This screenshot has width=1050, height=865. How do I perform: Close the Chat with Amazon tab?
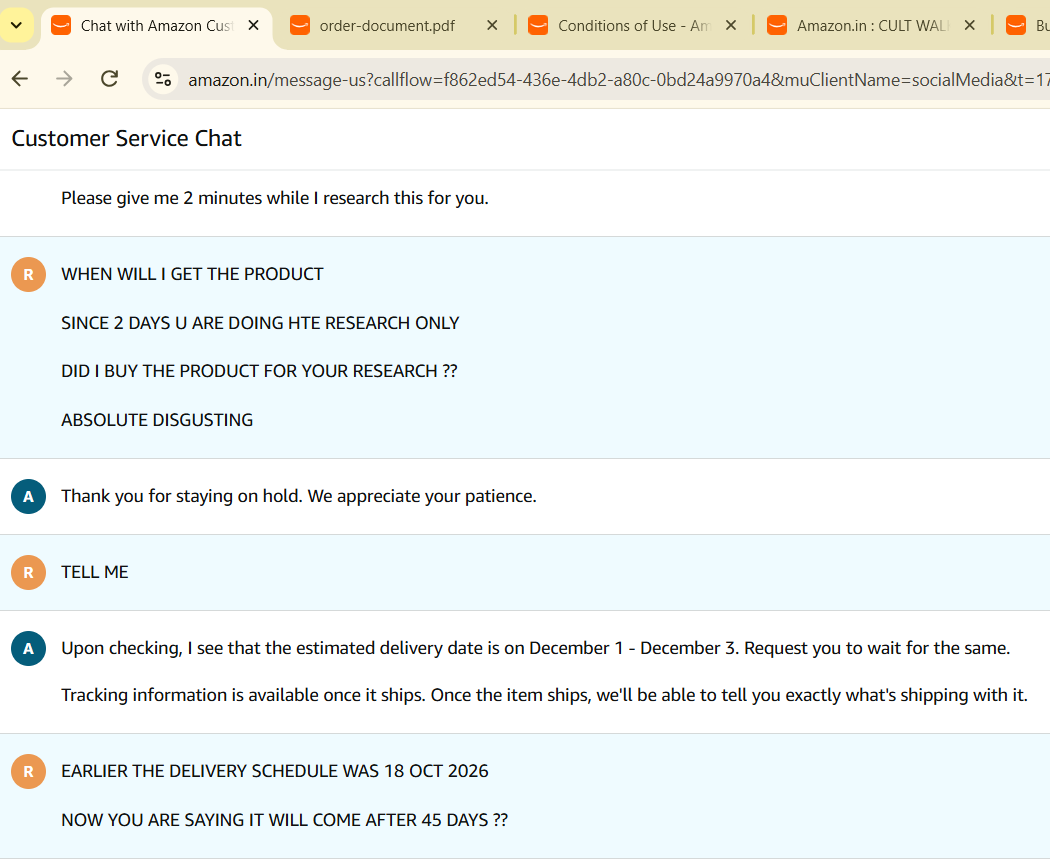[253, 25]
